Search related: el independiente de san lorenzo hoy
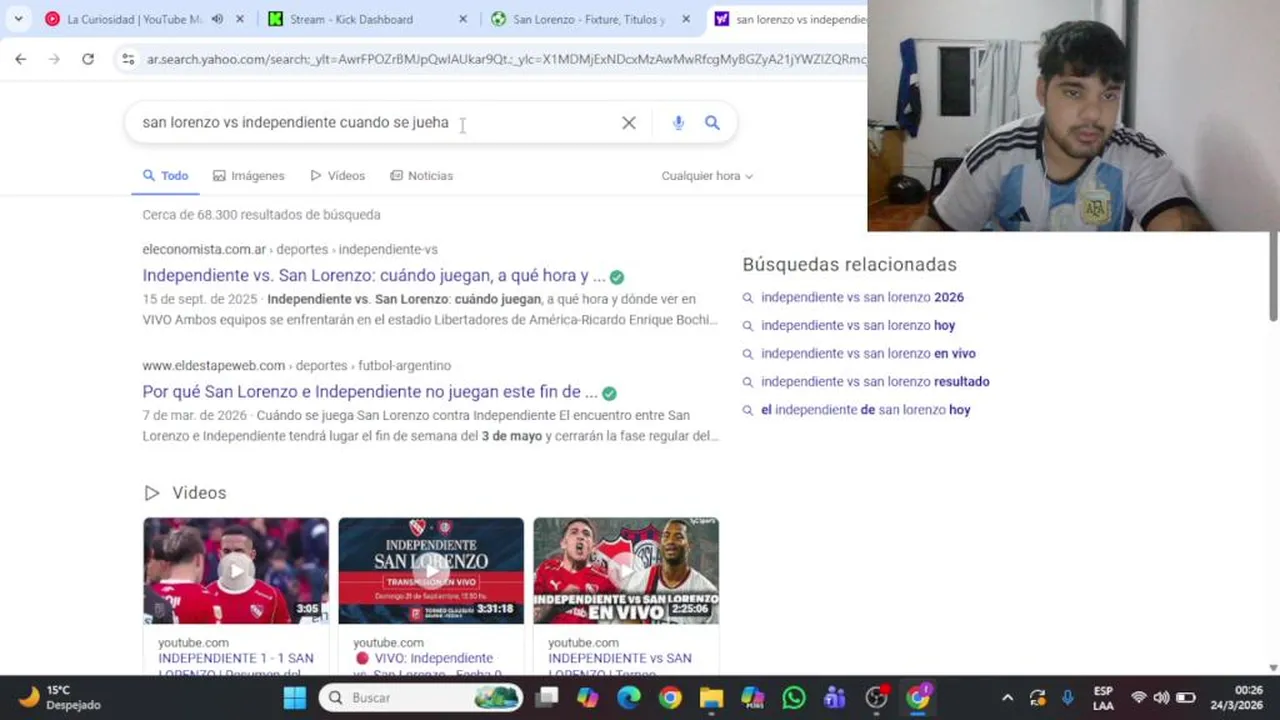Image resolution: width=1280 pixels, height=720 pixels. (866, 409)
